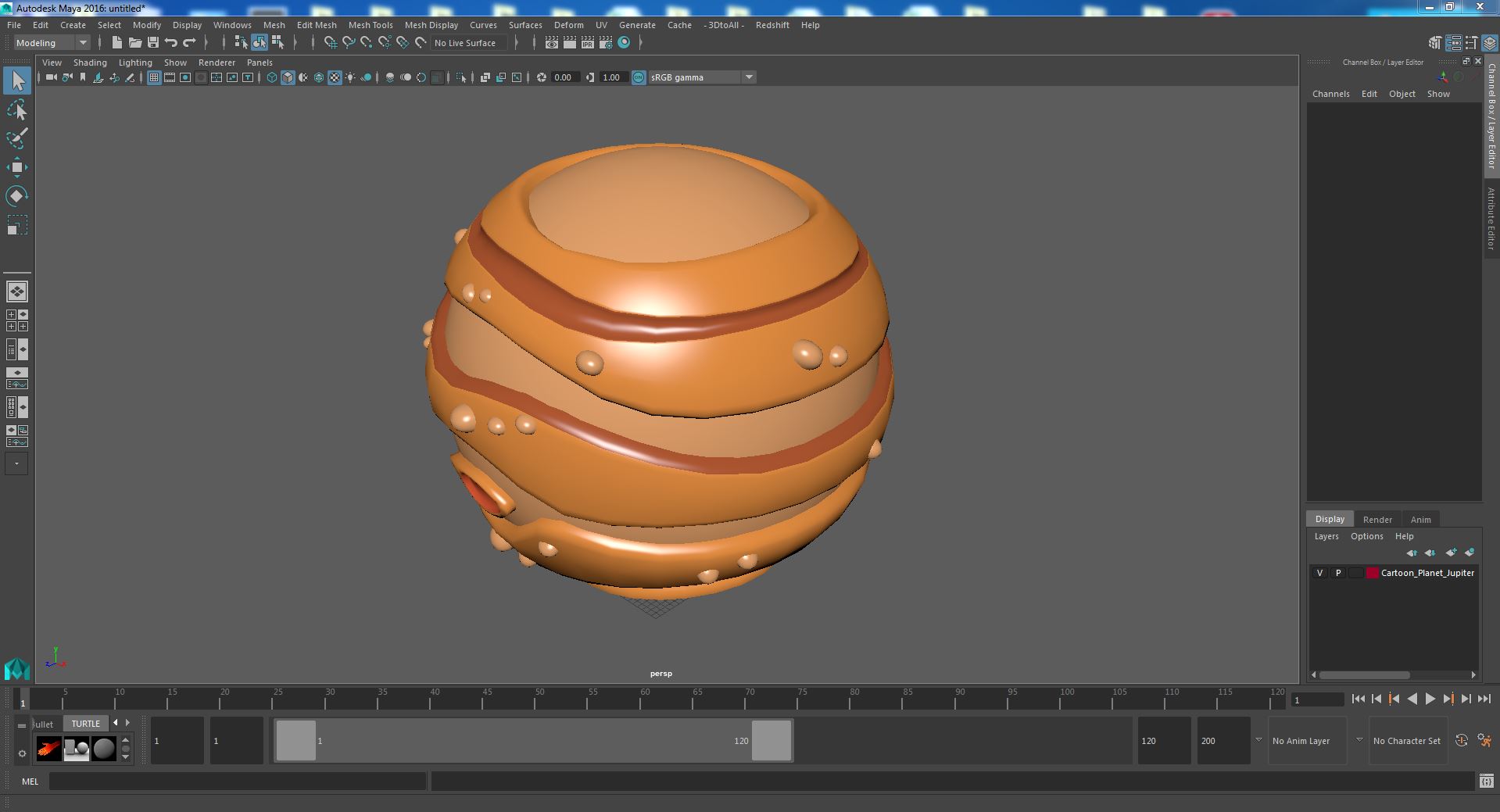Screen dimensions: 1500x812
Task: Switch to the Render layer tab
Action: point(1377,520)
